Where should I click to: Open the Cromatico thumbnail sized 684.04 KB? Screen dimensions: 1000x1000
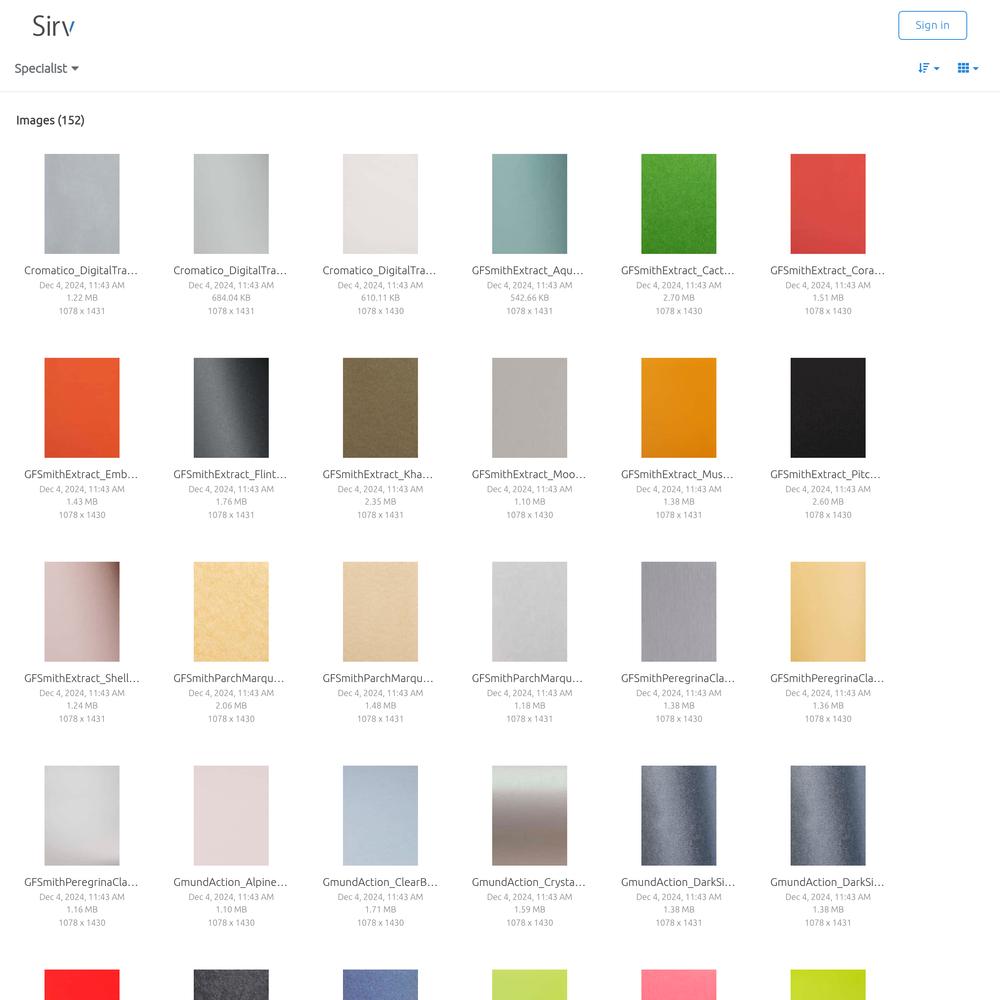(x=231, y=203)
